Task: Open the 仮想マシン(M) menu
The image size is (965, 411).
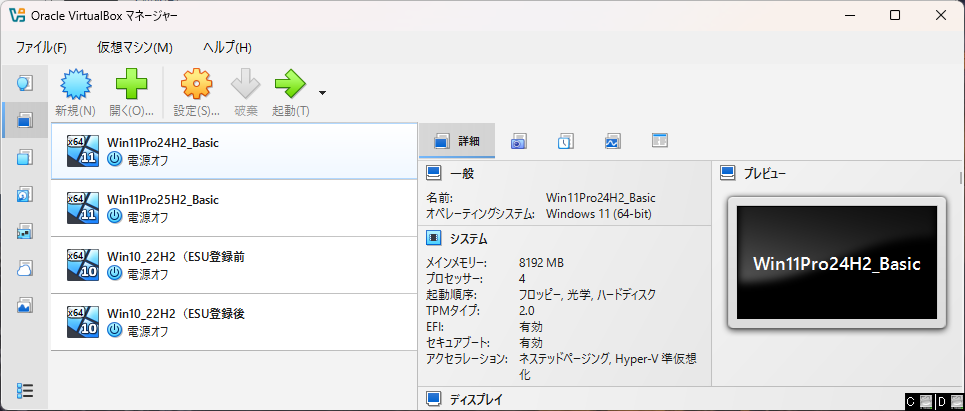Action: (x=135, y=47)
